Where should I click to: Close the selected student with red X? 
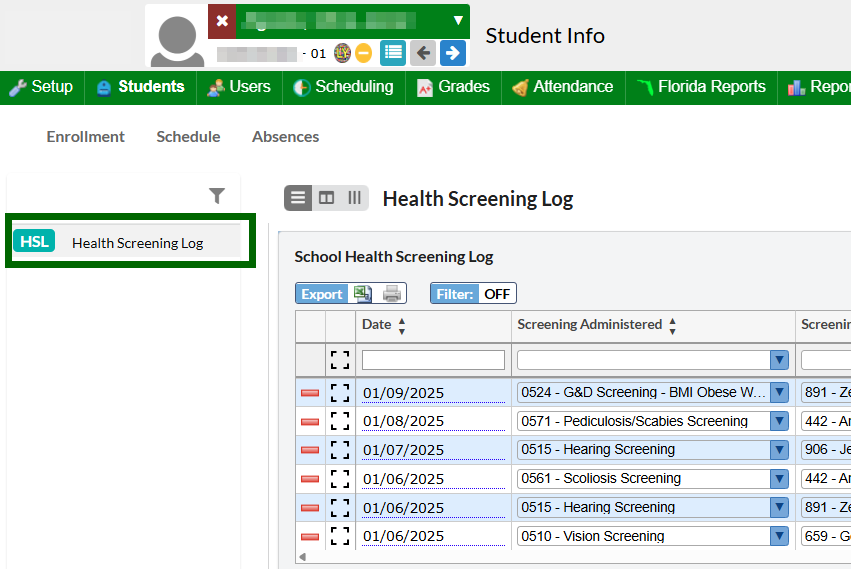(222, 21)
